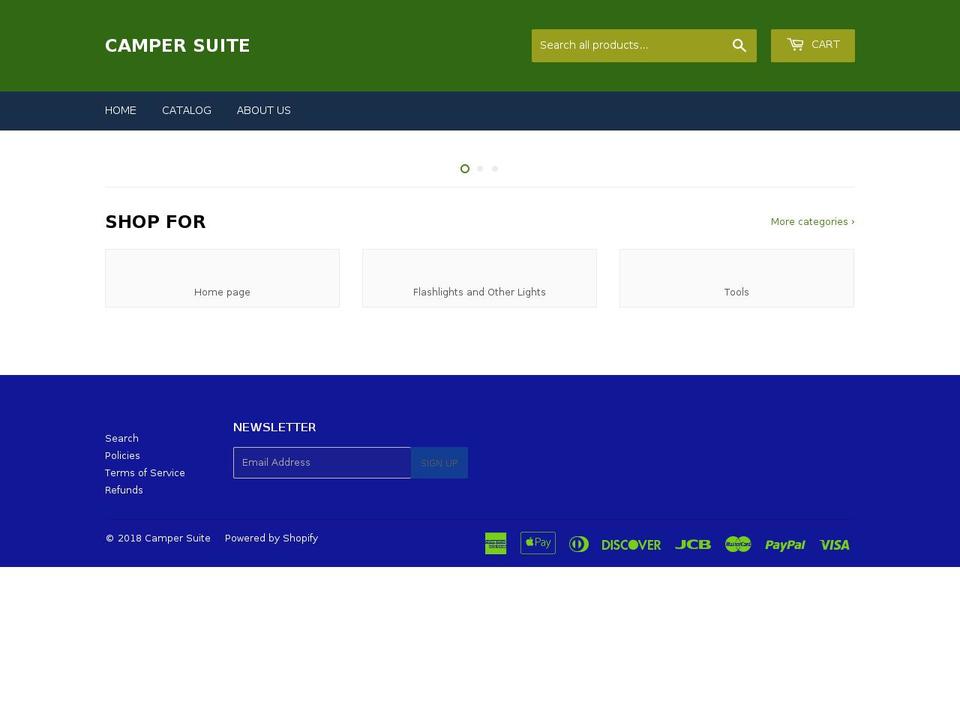The width and height of the screenshot is (960, 720).
Task: Click the Shop For heading
Action: (x=156, y=222)
